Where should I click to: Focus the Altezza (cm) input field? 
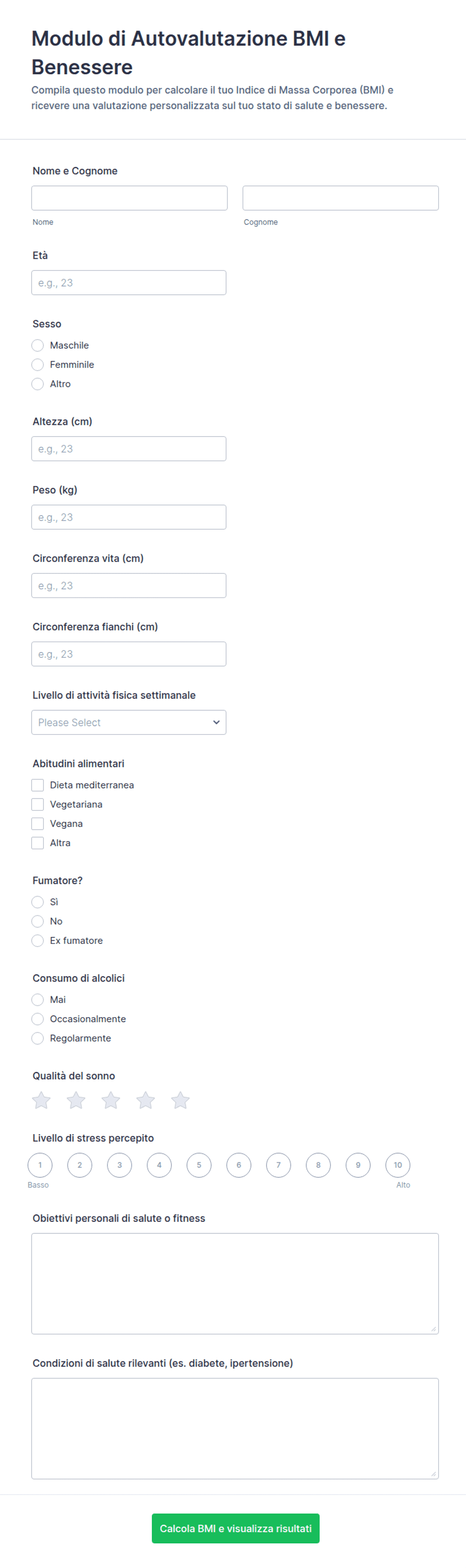[x=129, y=448]
